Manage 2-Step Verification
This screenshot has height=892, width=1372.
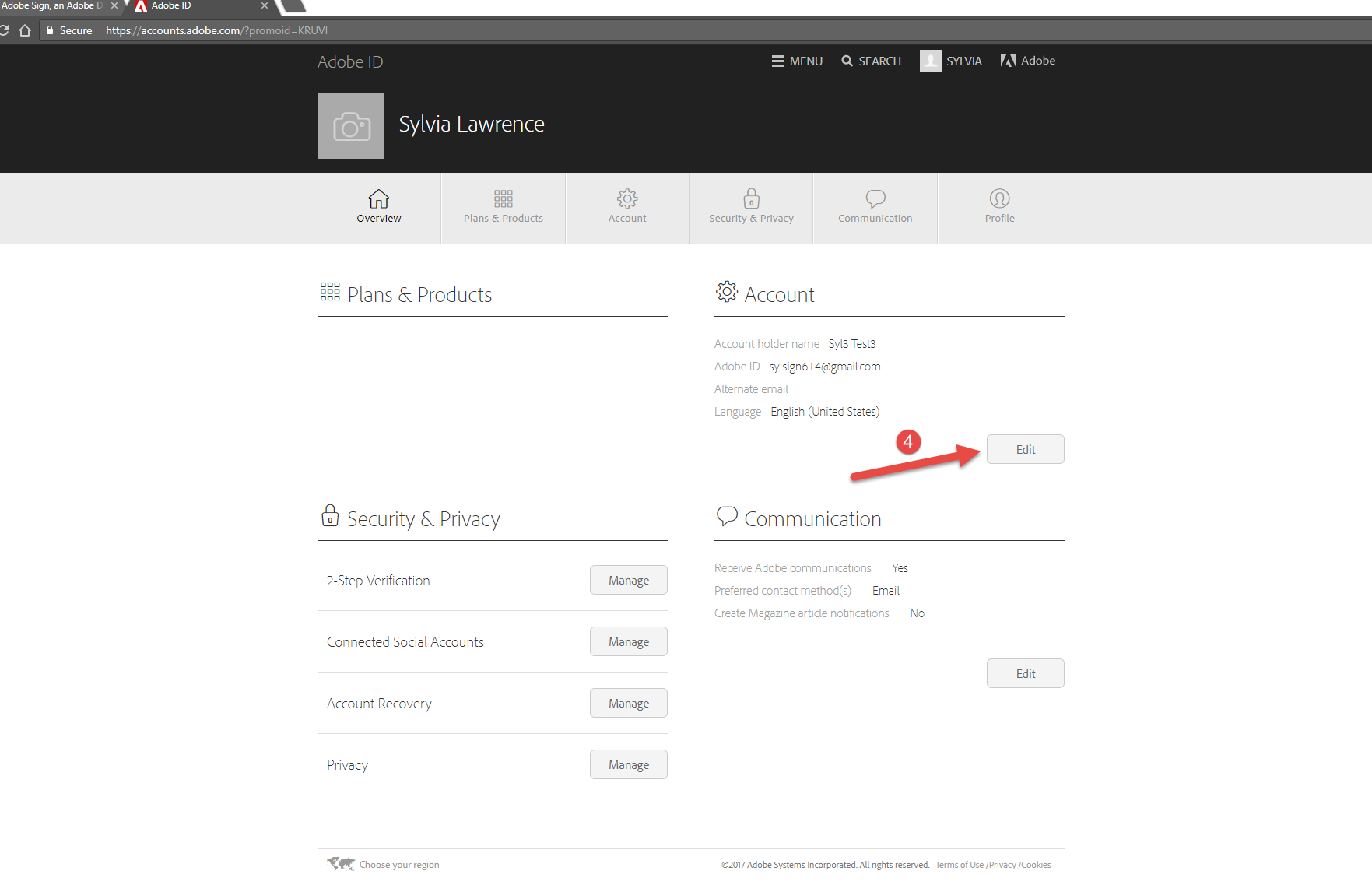click(x=629, y=580)
